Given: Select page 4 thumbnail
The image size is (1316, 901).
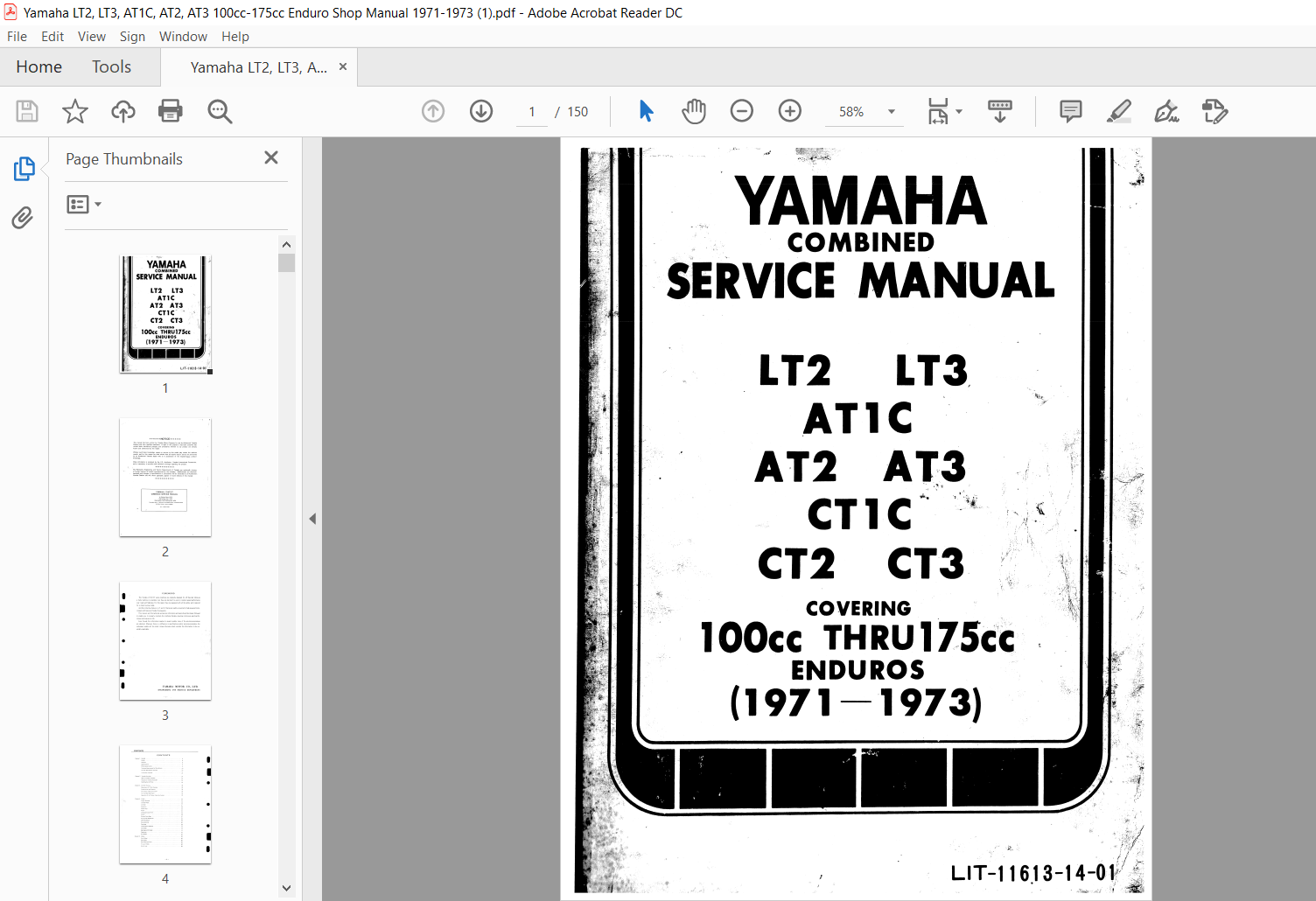Looking at the screenshot, I should click(165, 805).
